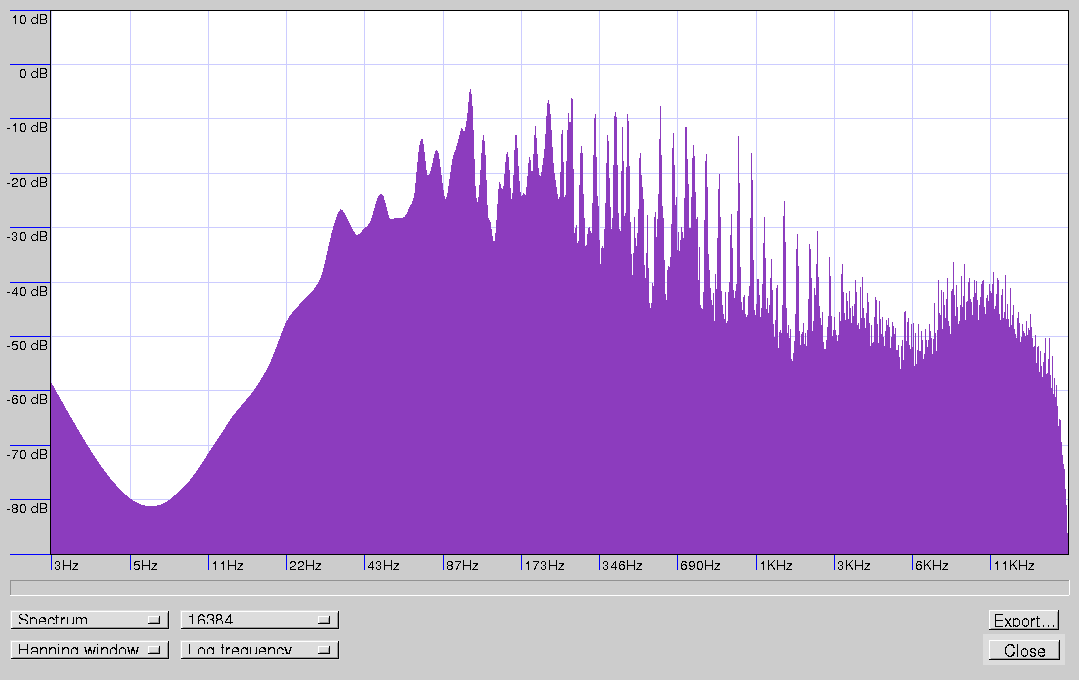Open the 16384 size dropdown

click(259, 620)
